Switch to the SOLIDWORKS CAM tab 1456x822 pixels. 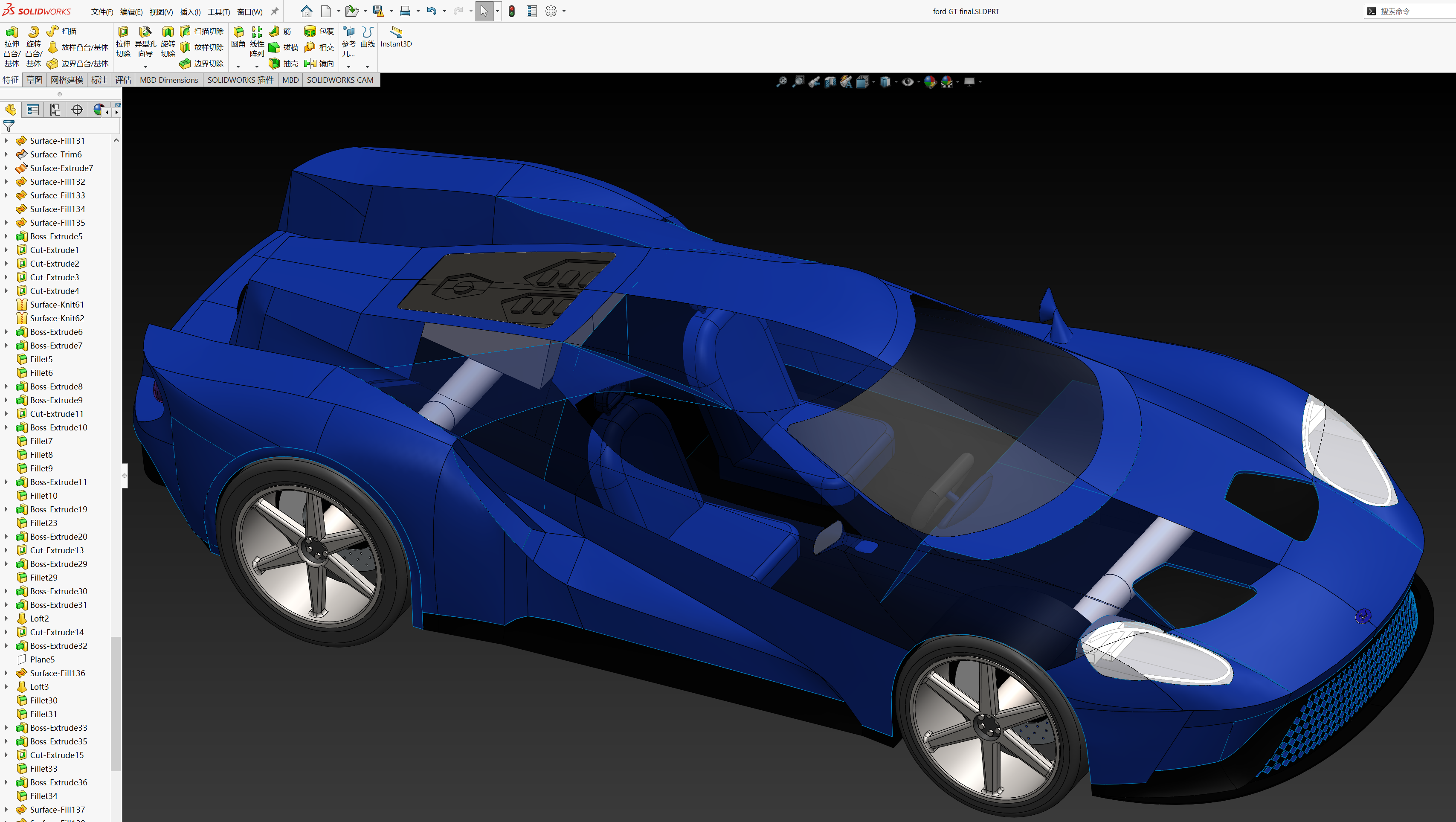tap(340, 80)
